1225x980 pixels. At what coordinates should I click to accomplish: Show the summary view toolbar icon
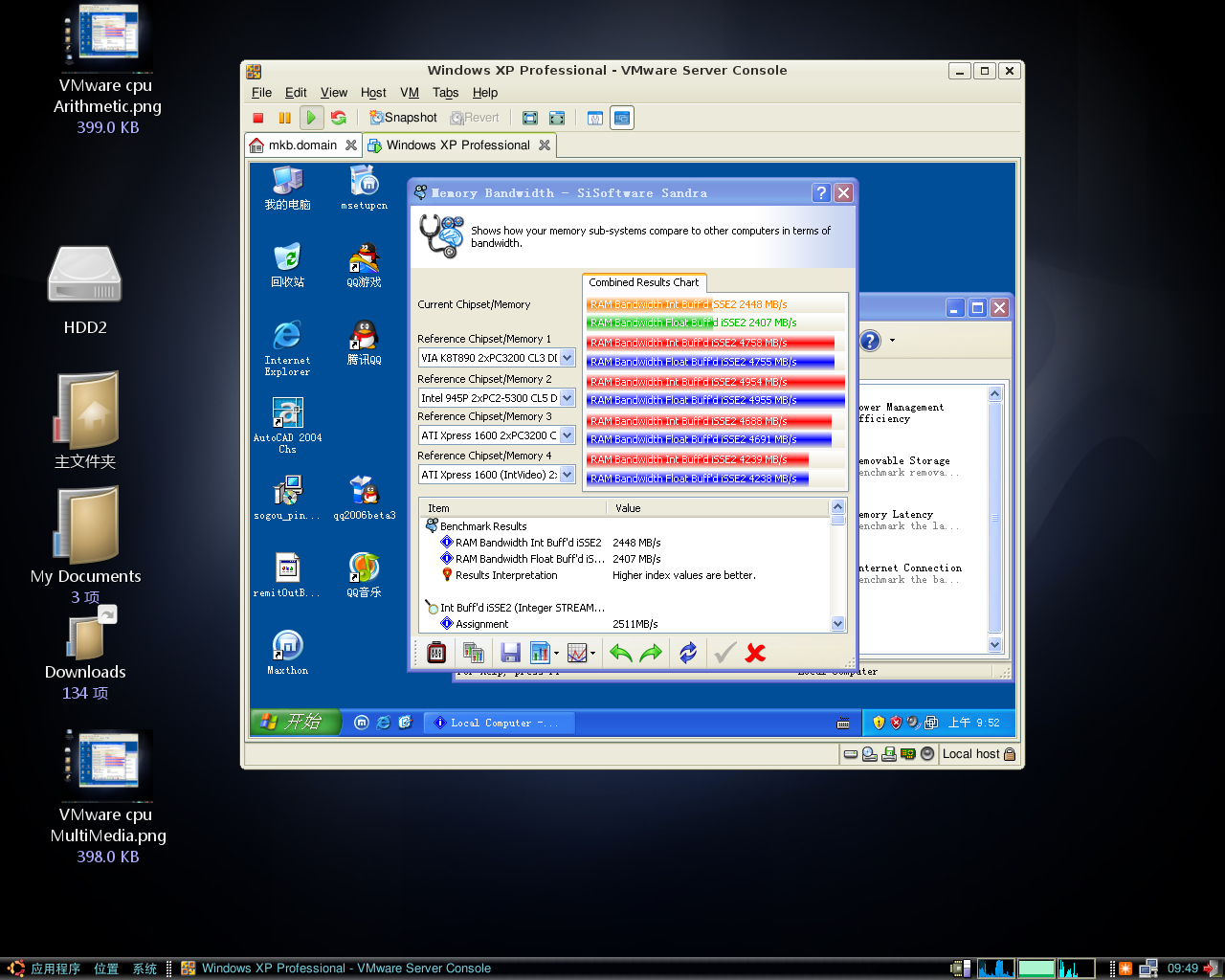pyautogui.click(x=594, y=118)
